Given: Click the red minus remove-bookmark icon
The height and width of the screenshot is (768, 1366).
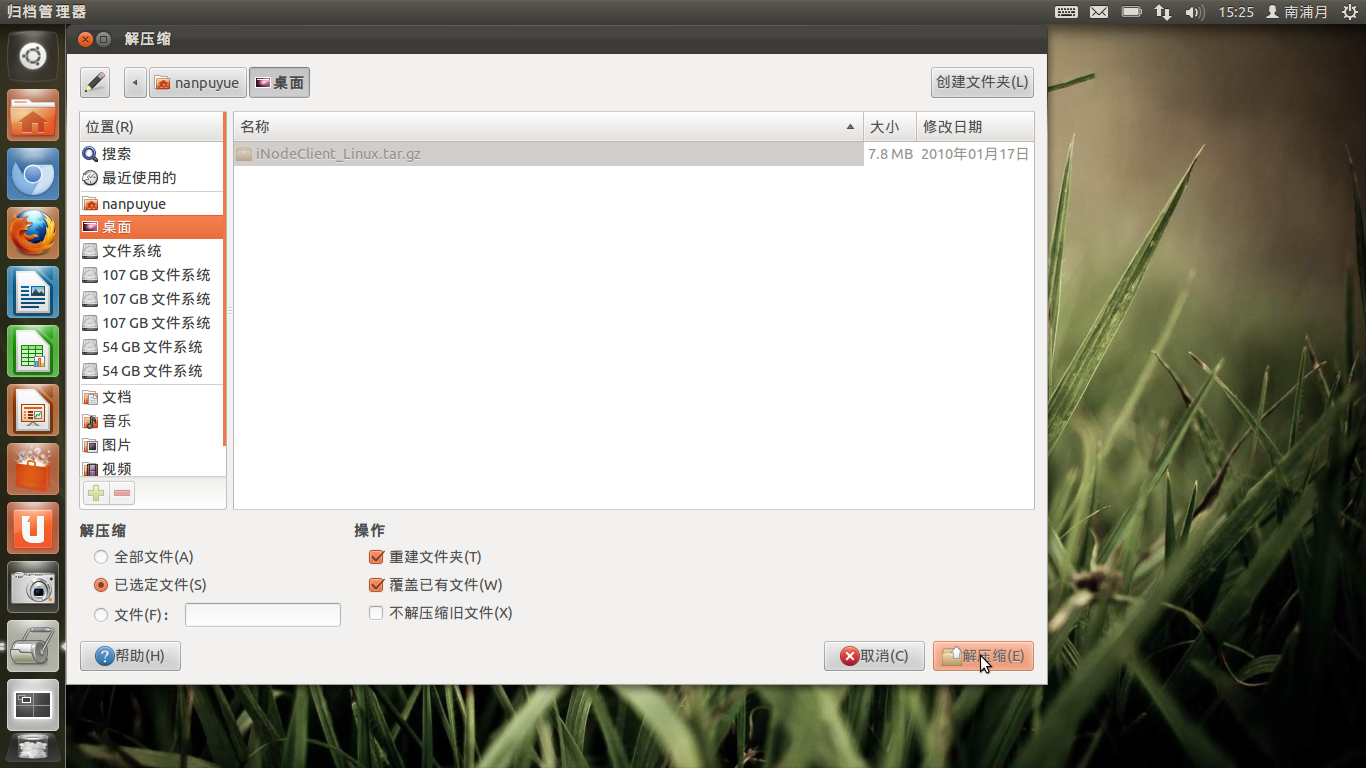Looking at the screenshot, I should pos(122,492).
